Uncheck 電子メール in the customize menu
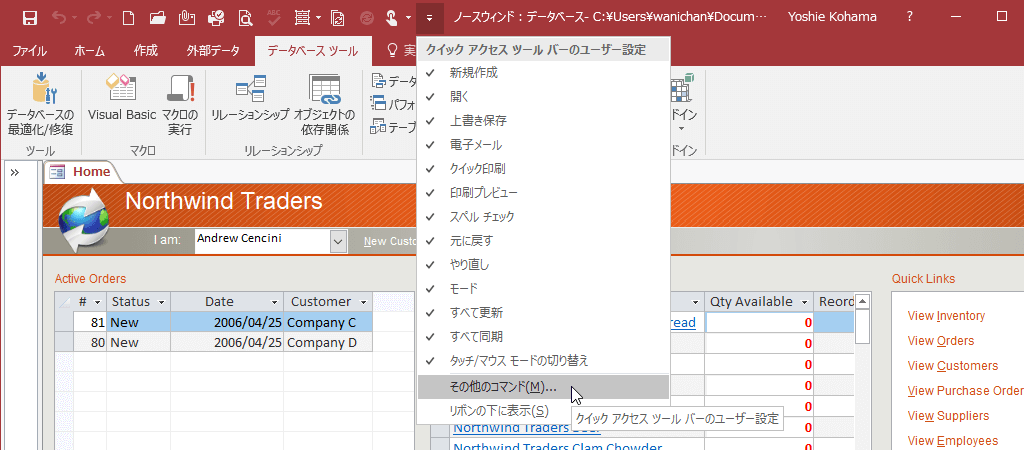 point(543,144)
